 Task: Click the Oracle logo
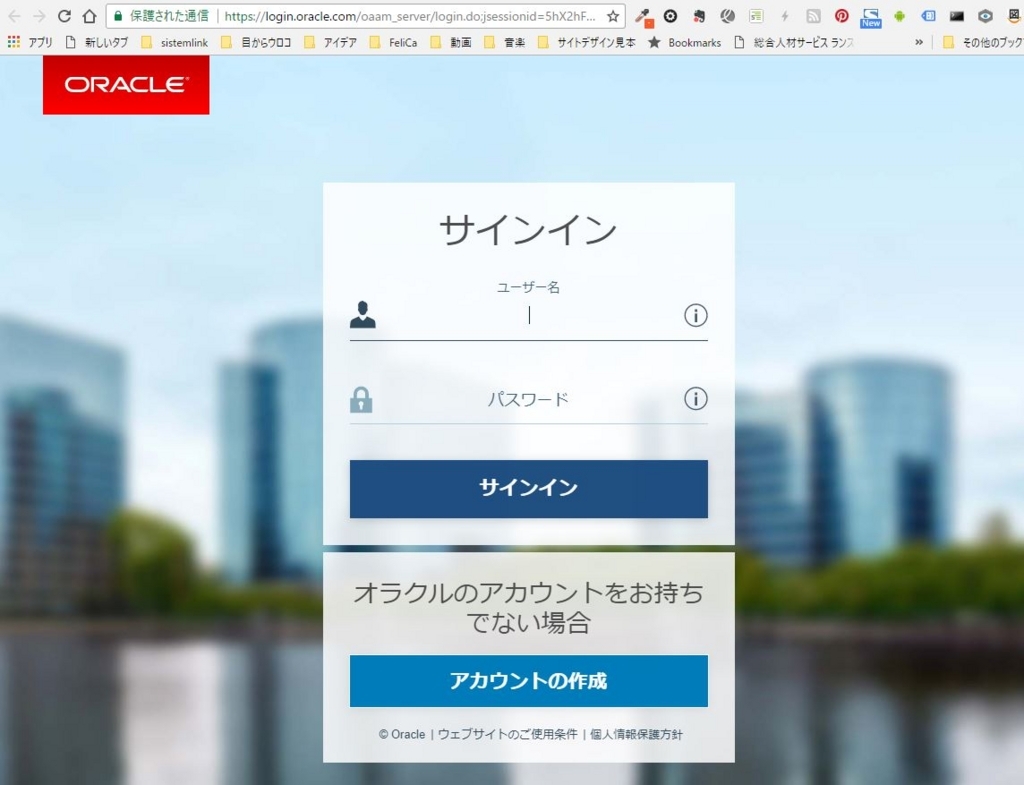point(126,85)
